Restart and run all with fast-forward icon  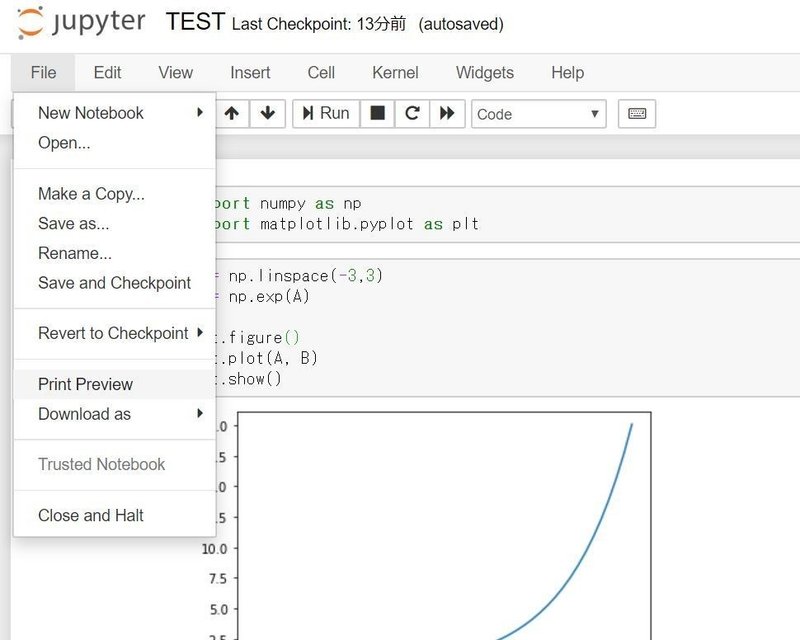tap(447, 113)
